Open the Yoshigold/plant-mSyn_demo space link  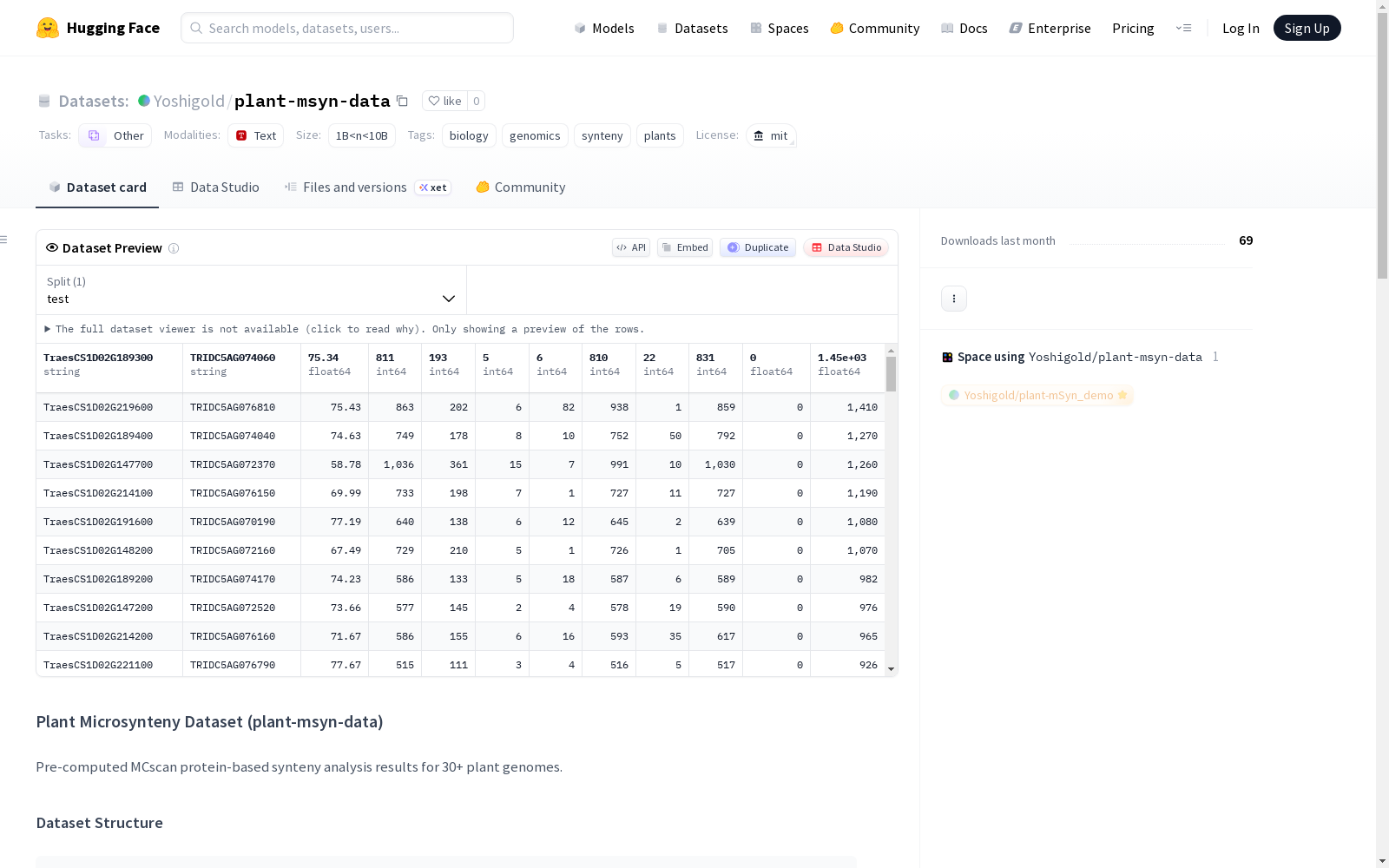click(x=1037, y=395)
